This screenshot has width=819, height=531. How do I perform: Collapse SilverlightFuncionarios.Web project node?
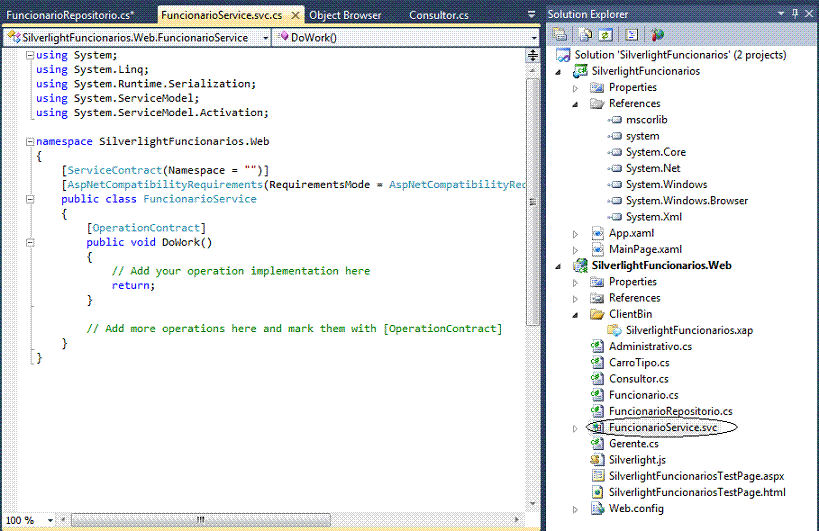click(x=558, y=266)
